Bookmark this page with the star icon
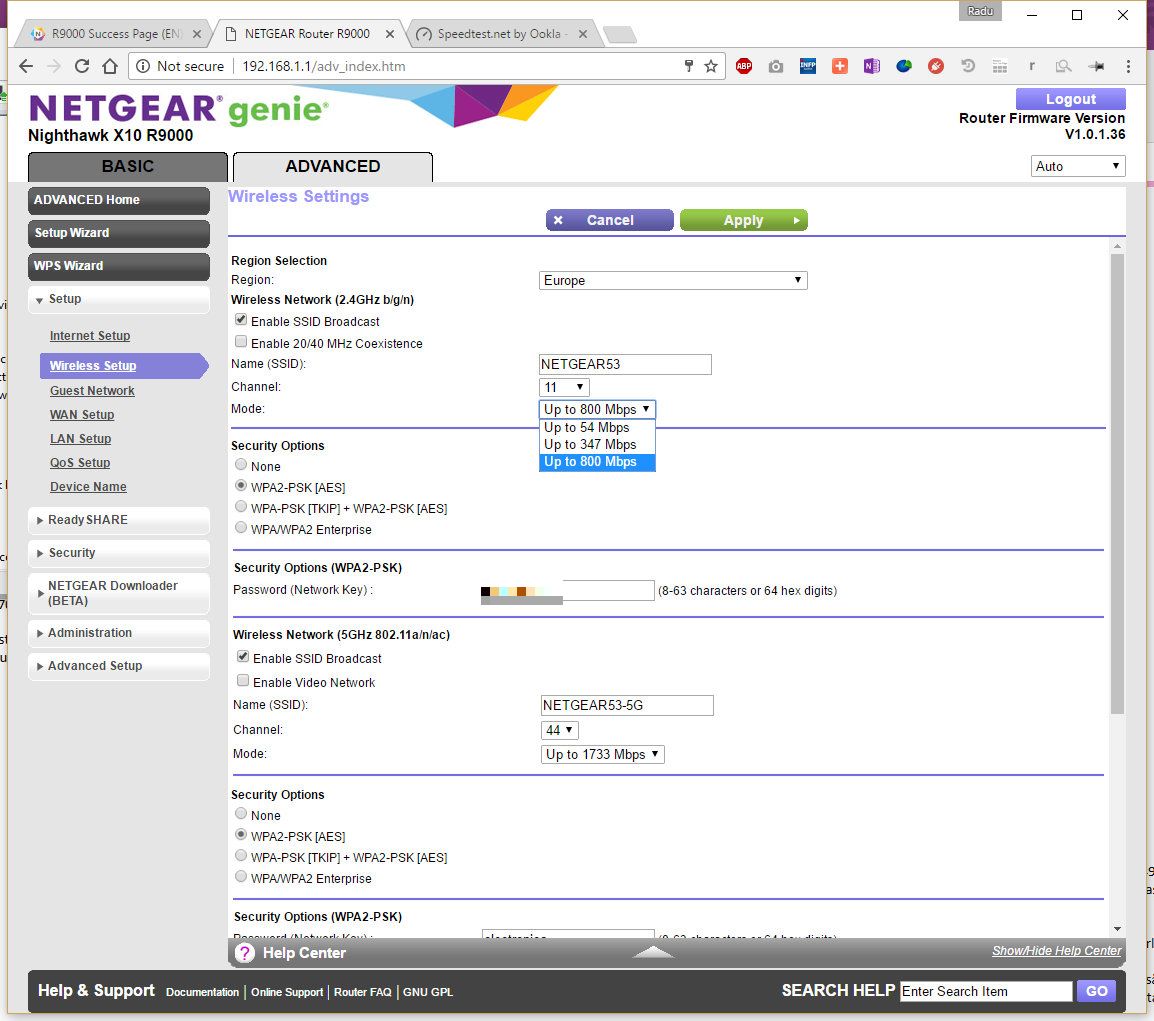The image size is (1154, 1021). (711, 66)
